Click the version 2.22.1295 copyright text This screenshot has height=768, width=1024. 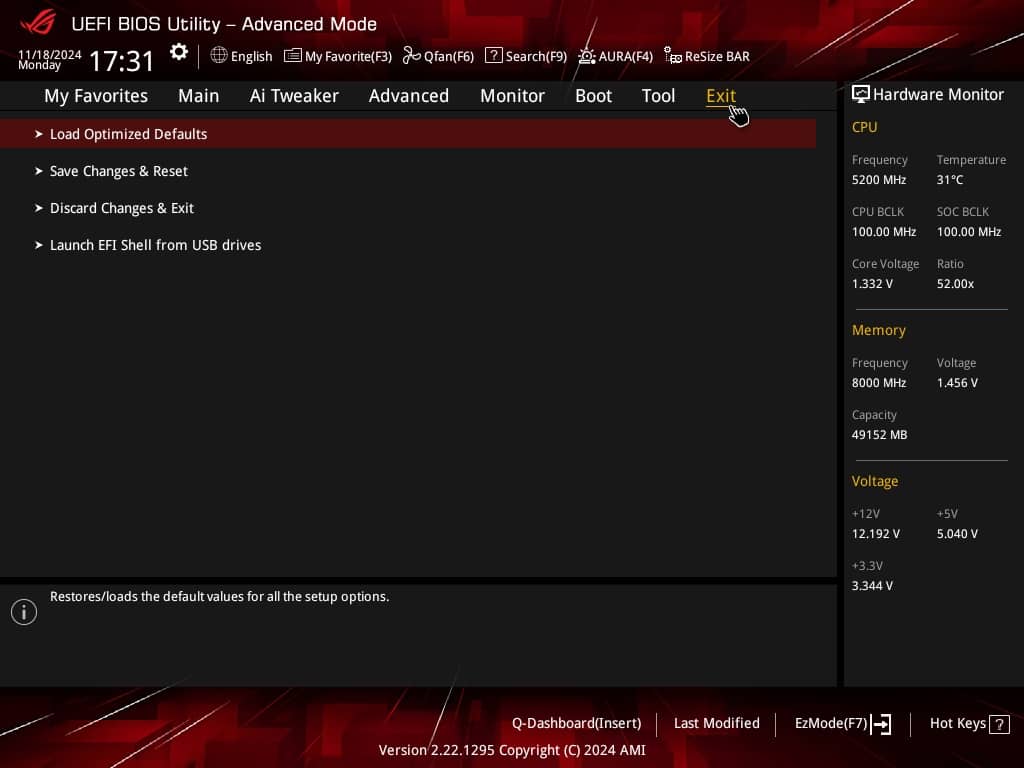512,750
